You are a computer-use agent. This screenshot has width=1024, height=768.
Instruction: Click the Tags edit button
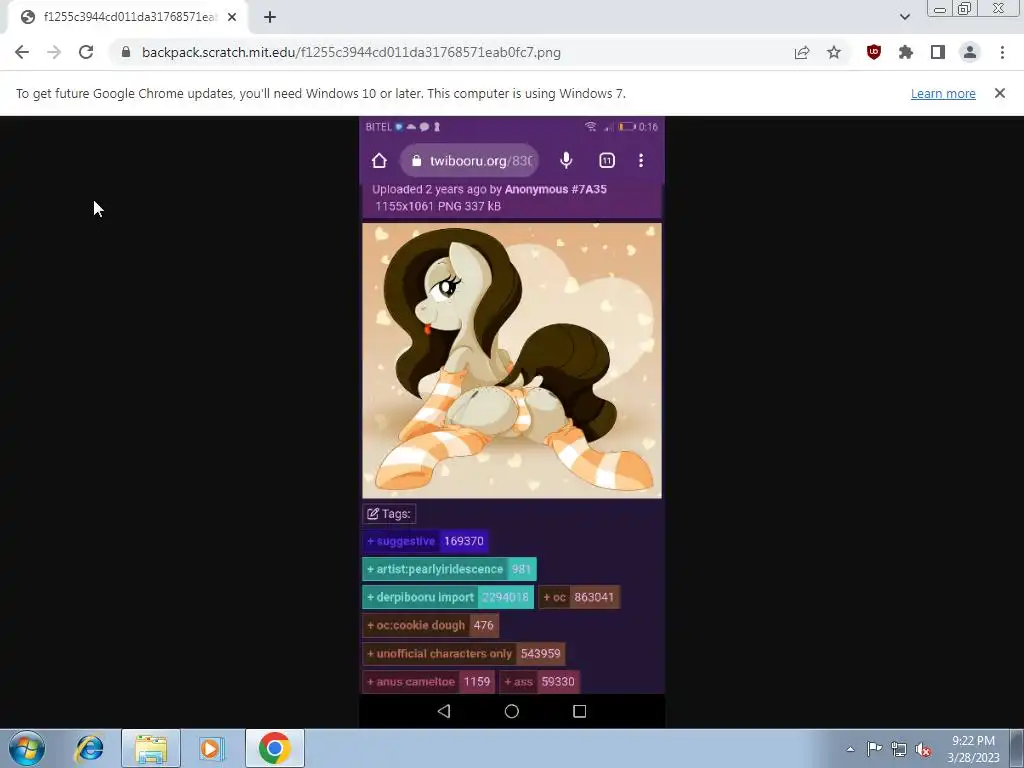(x=389, y=514)
